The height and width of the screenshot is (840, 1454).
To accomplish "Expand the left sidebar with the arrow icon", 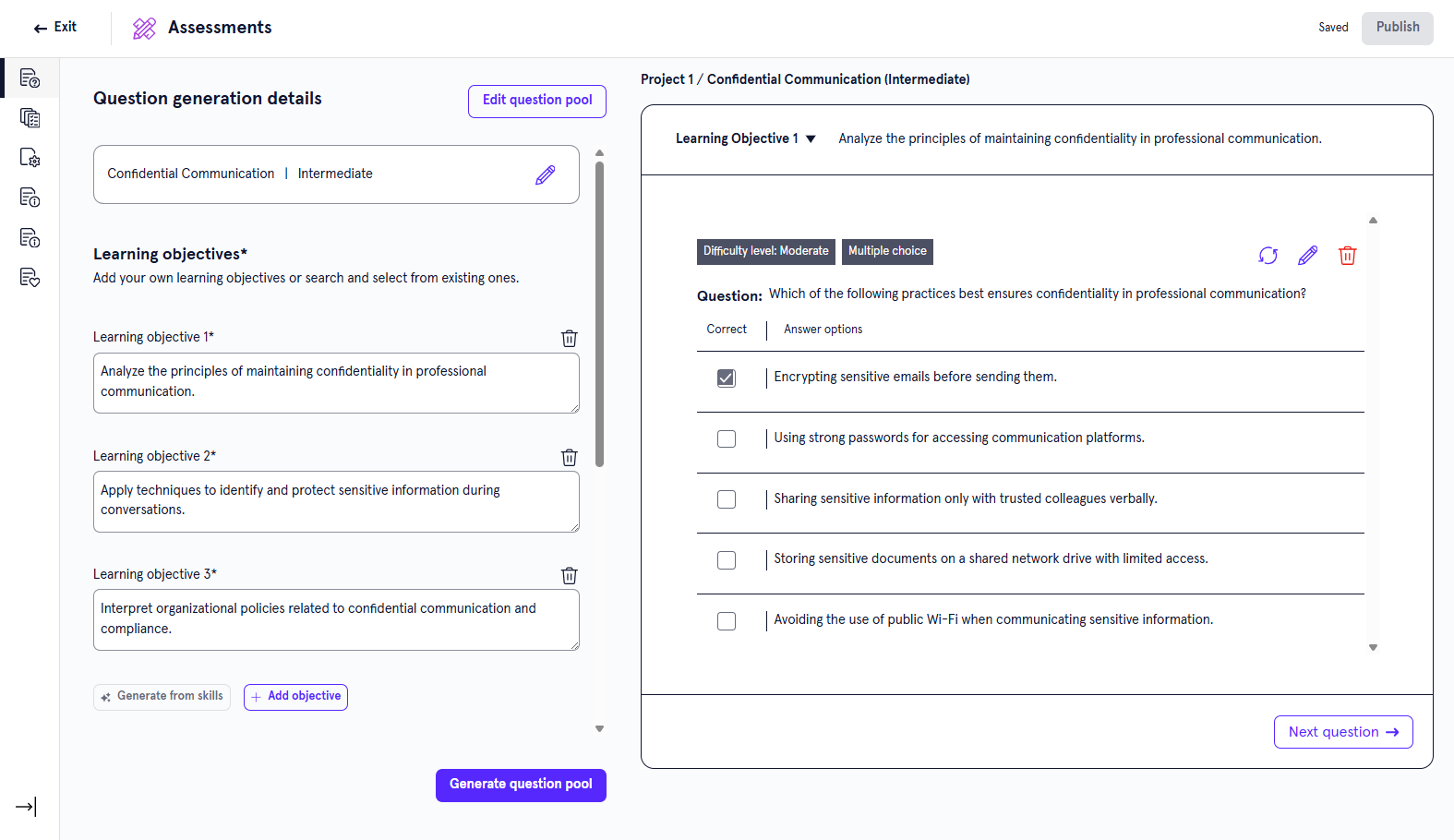I will (26, 807).
